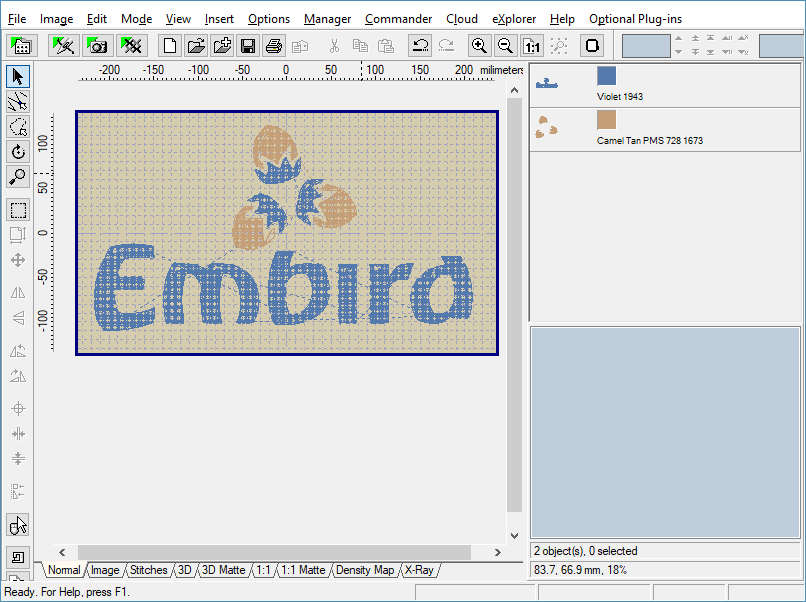Select the blue Embird text object thumbnail
806x602 pixels.
[x=546, y=83]
